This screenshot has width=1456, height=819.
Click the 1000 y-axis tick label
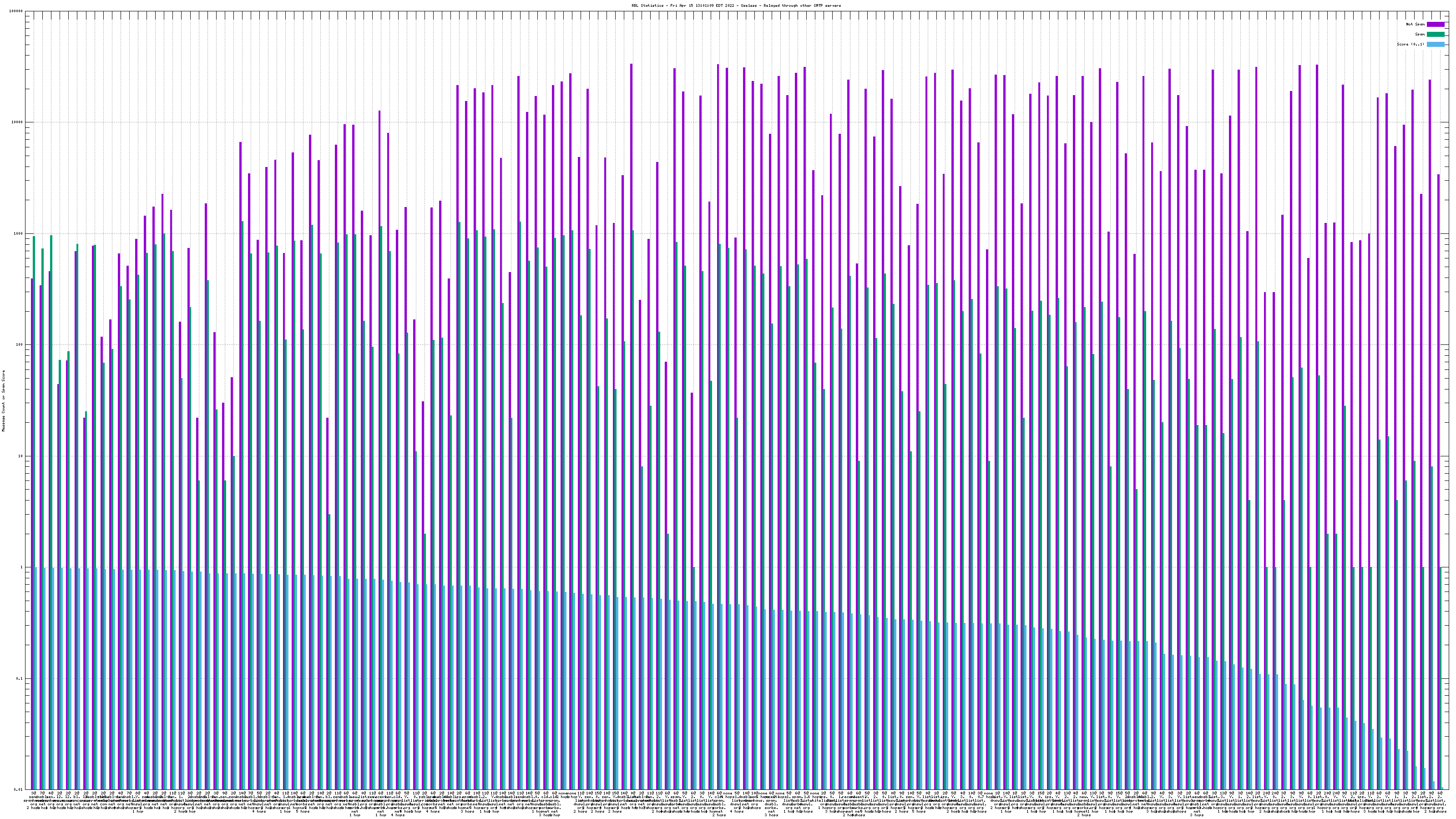19,233
